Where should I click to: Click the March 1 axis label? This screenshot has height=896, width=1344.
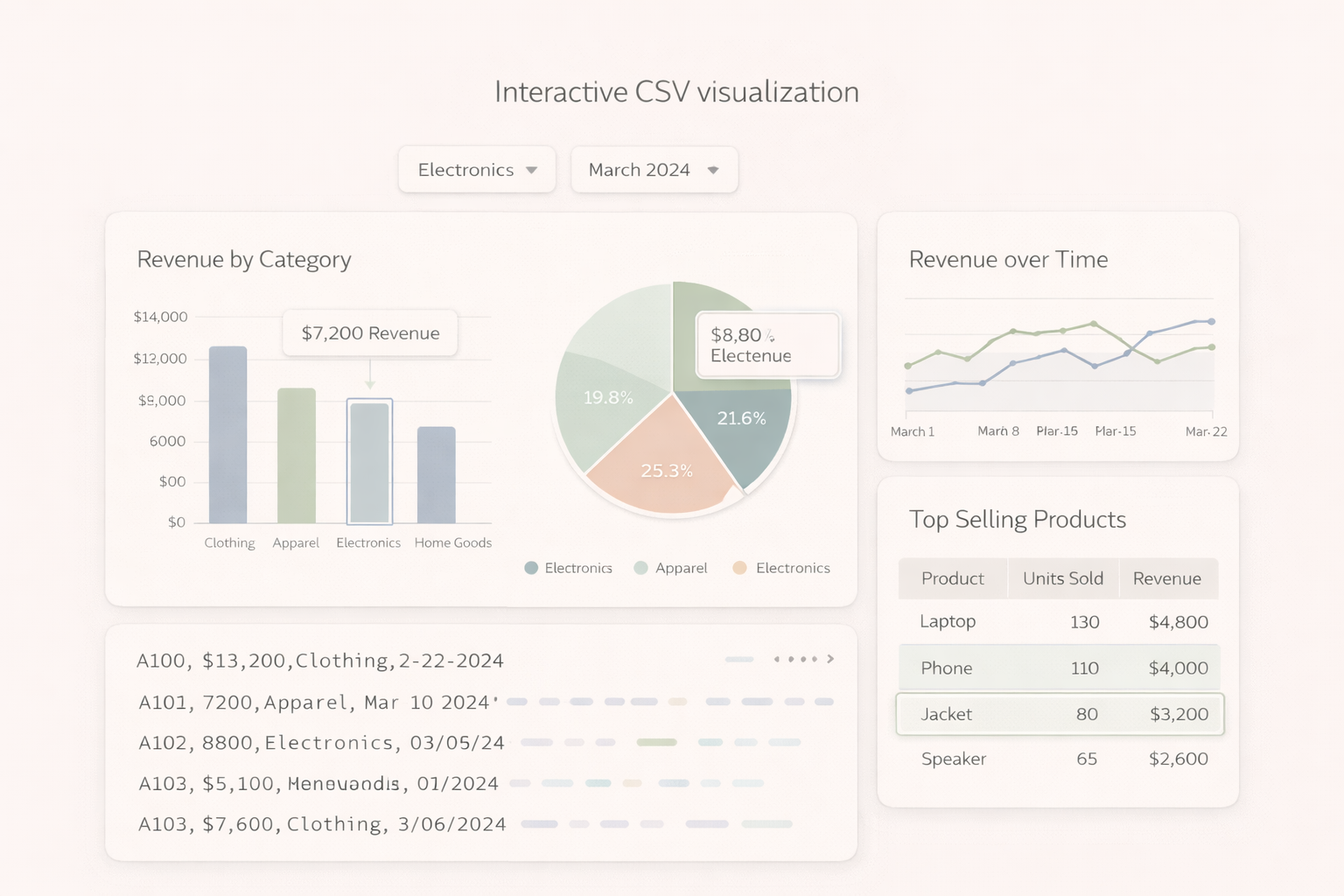913,431
